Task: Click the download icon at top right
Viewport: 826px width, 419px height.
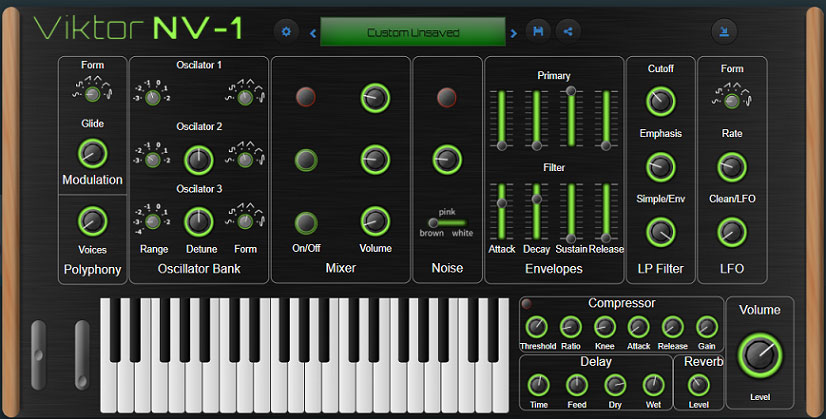Action: pos(724,32)
